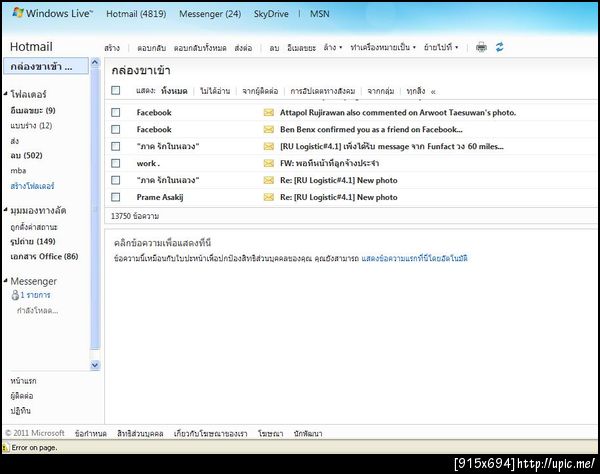Click the แสดงข้อความแรก auto-display link
600x474 pixels.
pos(414,258)
